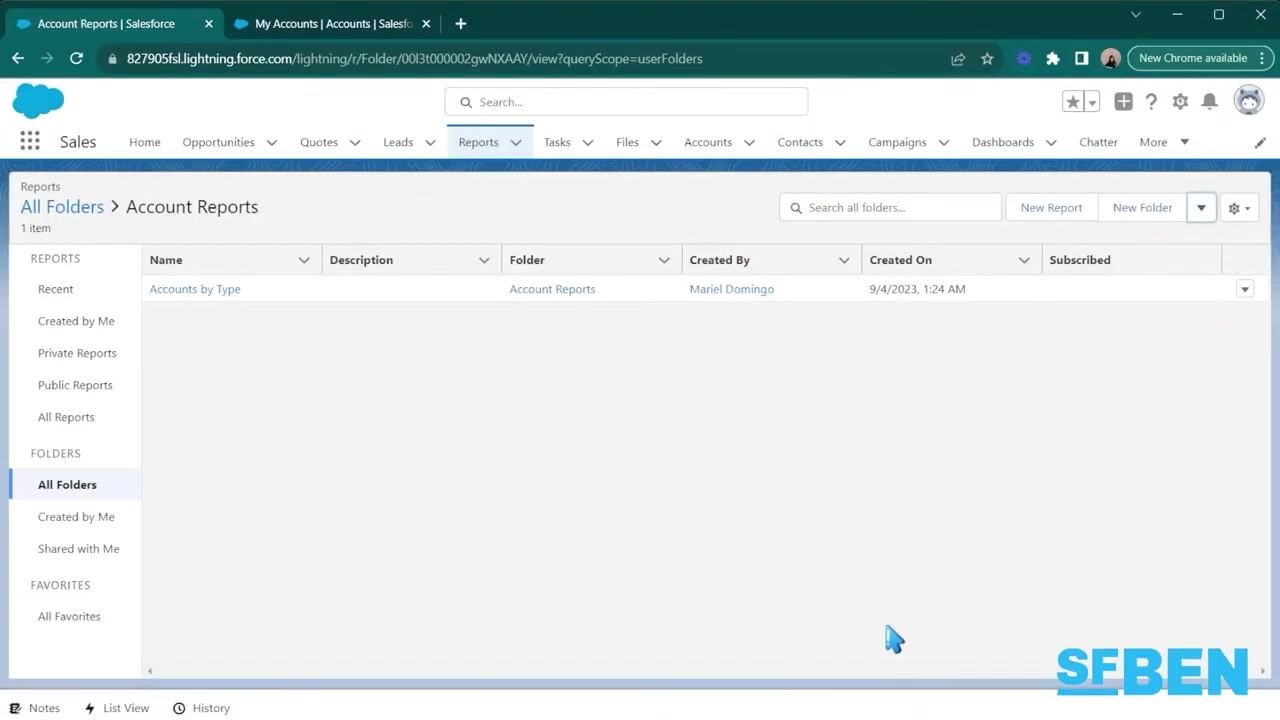The image size is (1280, 720).
Task: Switch to the Opportunities tab
Action: pos(218,142)
